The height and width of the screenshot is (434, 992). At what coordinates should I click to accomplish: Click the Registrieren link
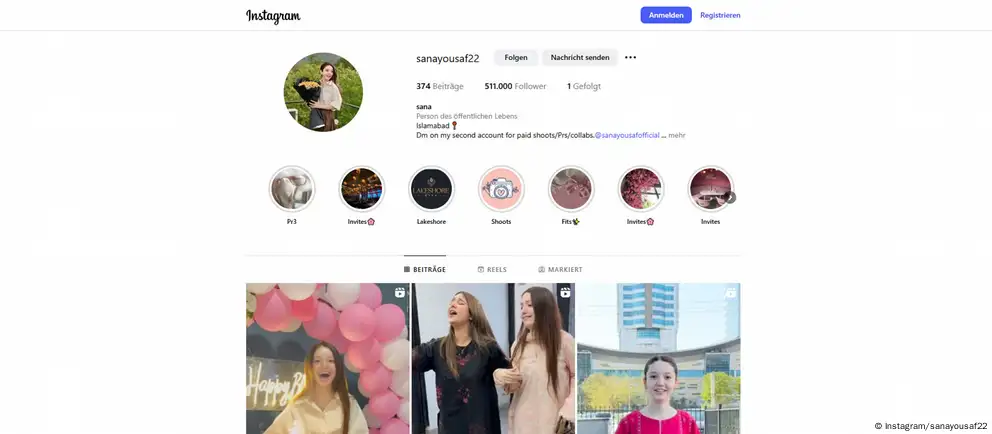720,15
